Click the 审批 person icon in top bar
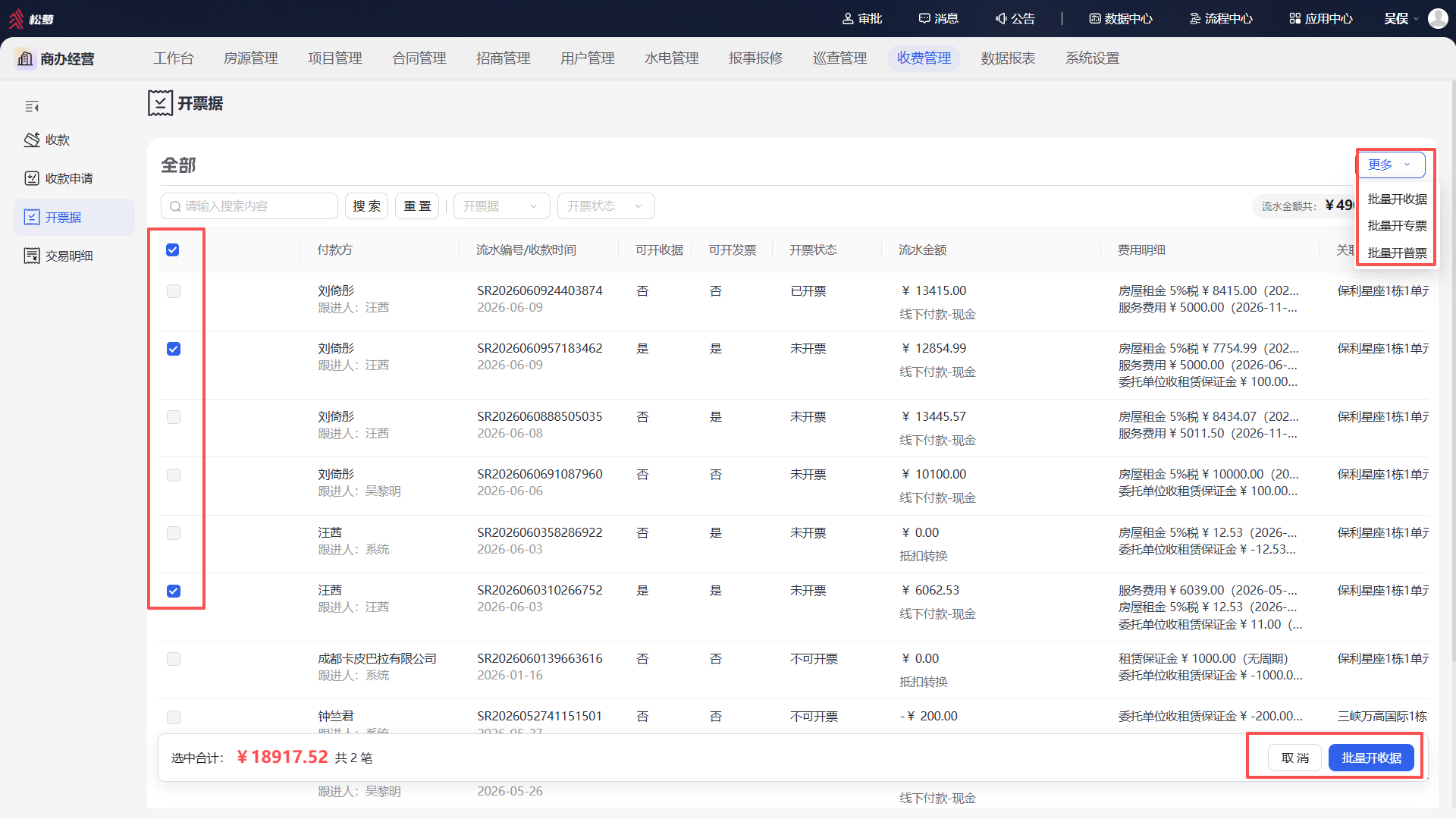 (x=848, y=18)
